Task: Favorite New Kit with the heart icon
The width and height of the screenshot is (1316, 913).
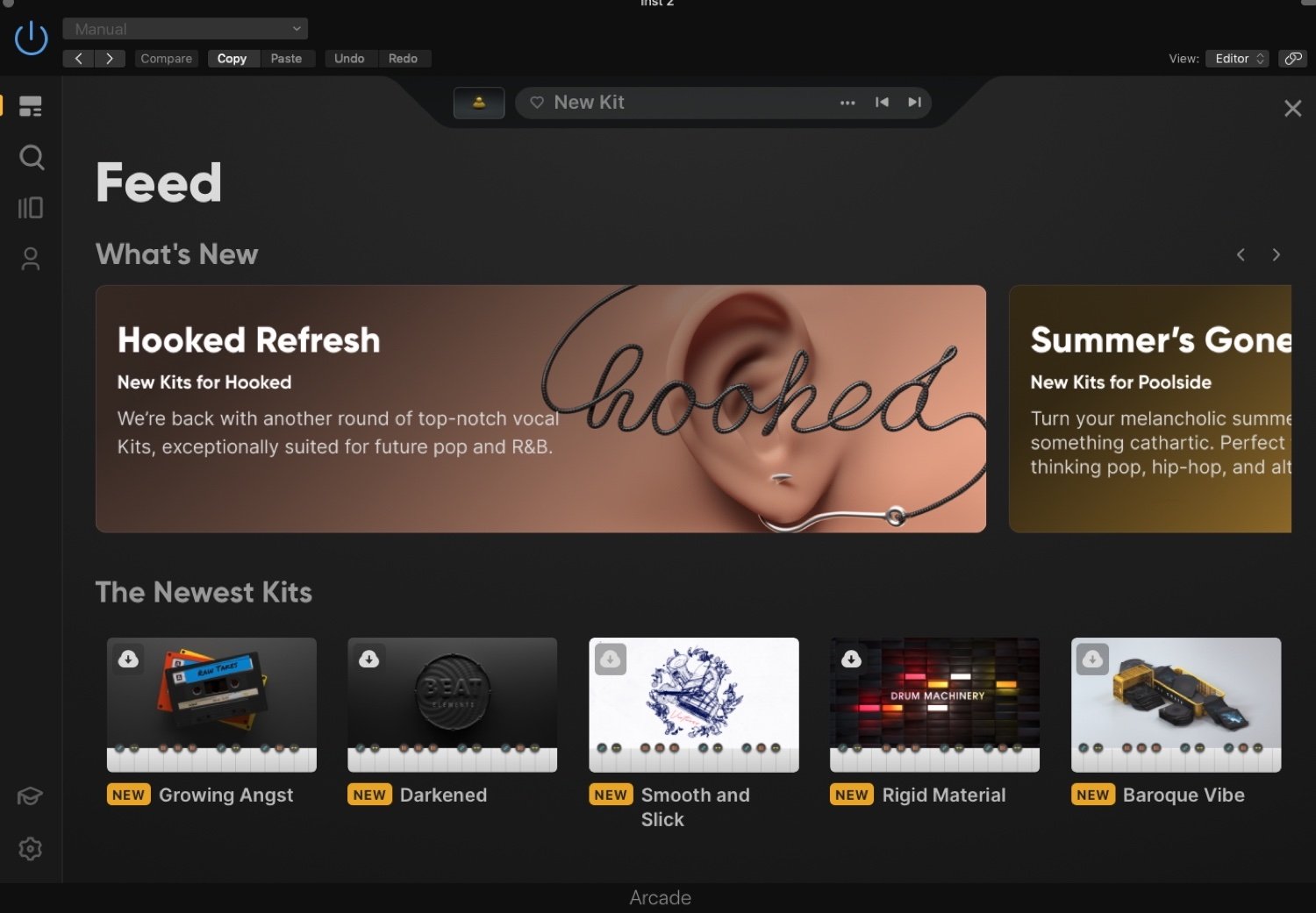Action: [537, 103]
